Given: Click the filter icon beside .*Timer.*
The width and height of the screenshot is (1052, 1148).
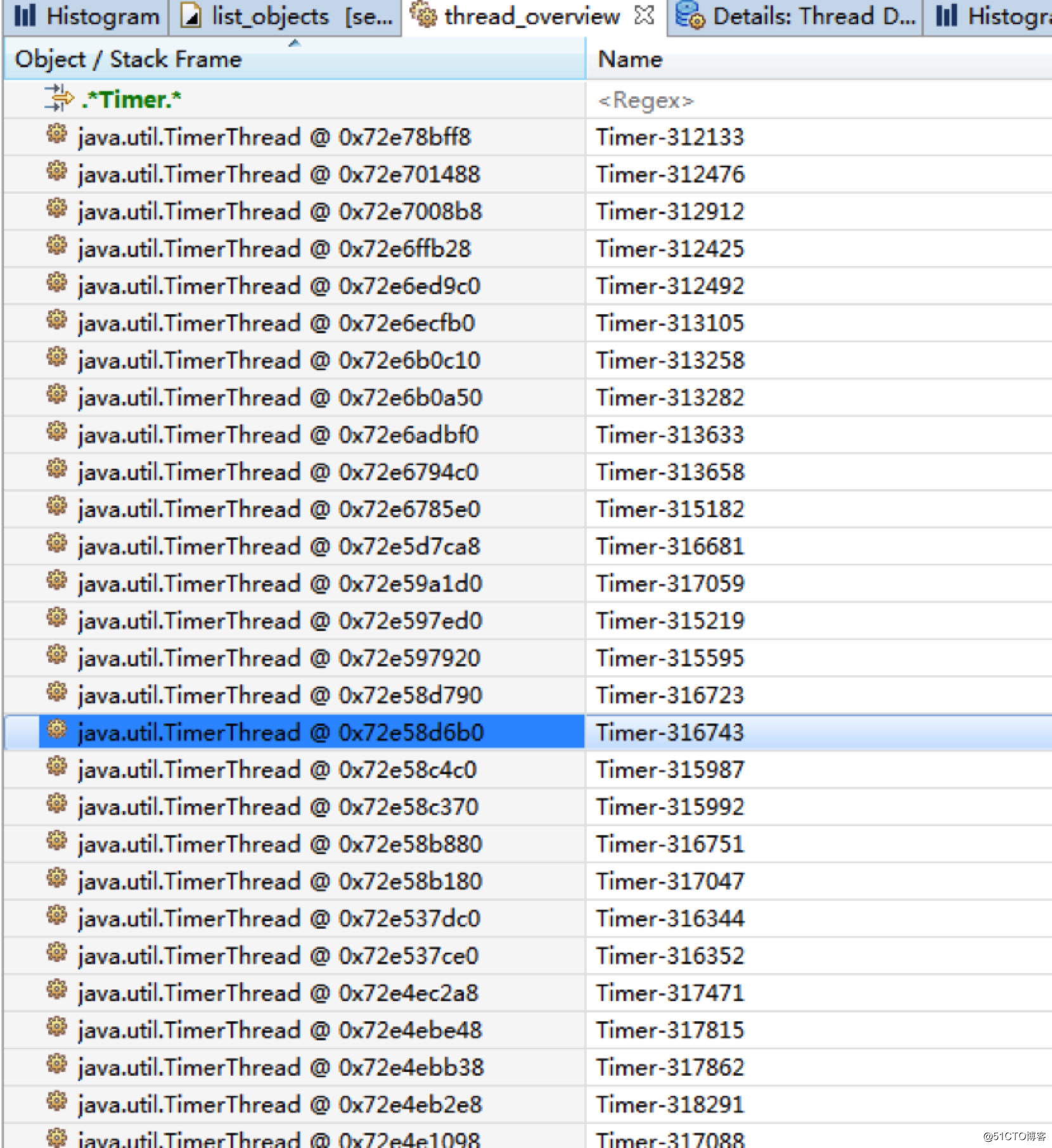Looking at the screenshot, I should pyautogui.click(x=58, y=98).
